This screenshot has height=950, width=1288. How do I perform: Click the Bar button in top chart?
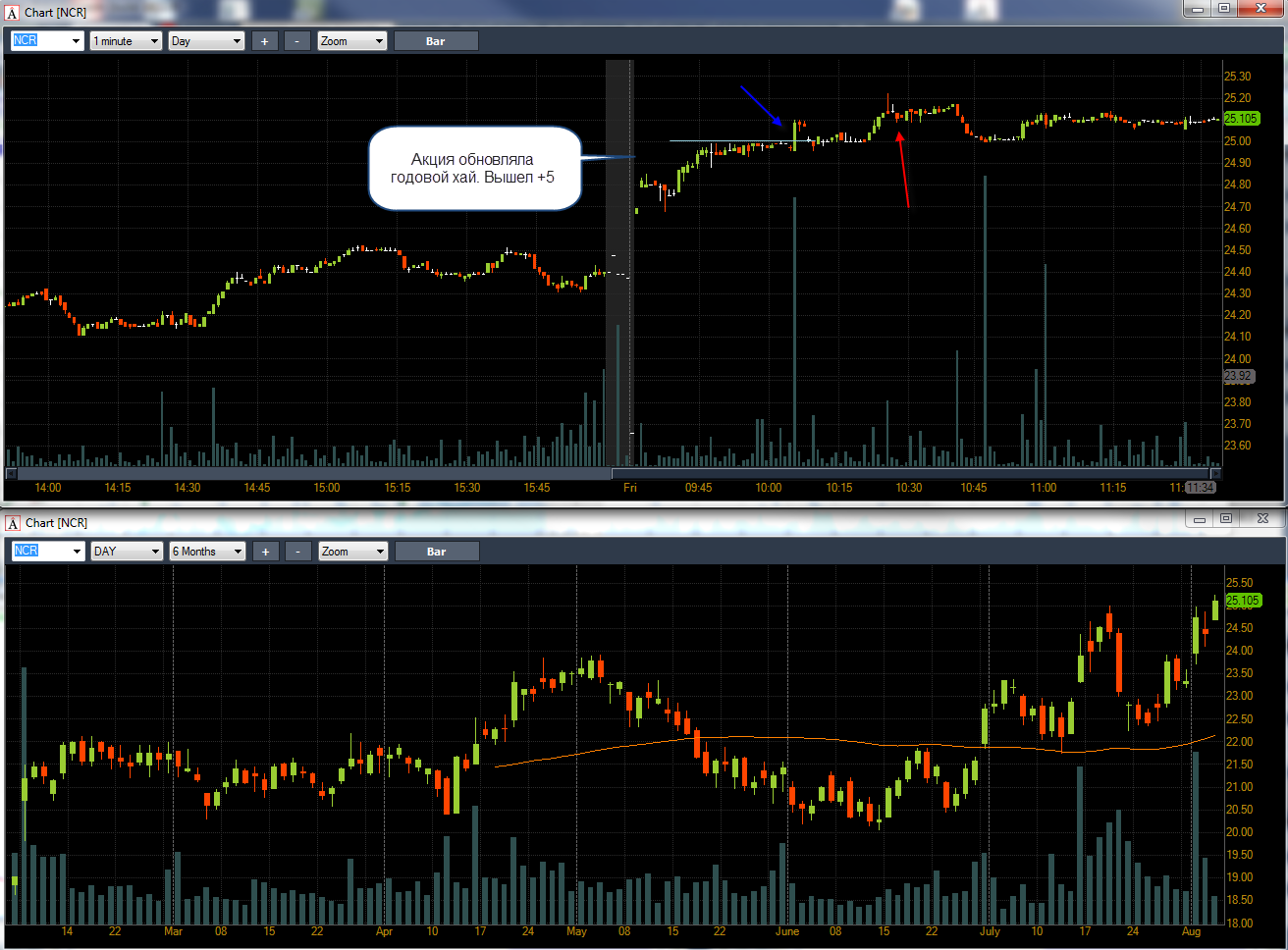click(436, 41)
